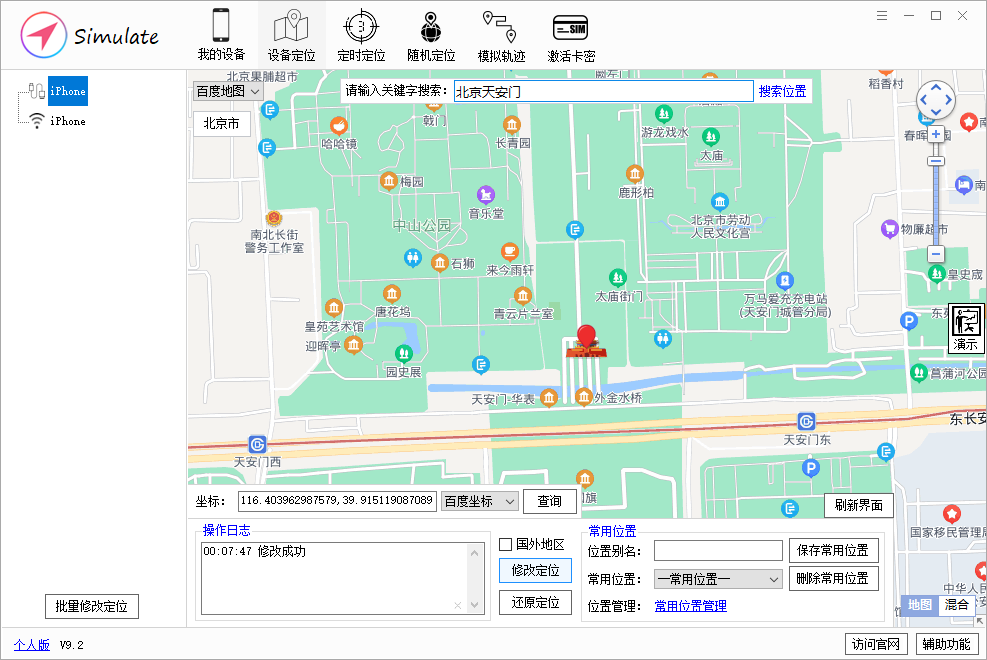Switch map view to 混合 mode
Viewport: 987px width, 660px height.
tap(956, 605)
